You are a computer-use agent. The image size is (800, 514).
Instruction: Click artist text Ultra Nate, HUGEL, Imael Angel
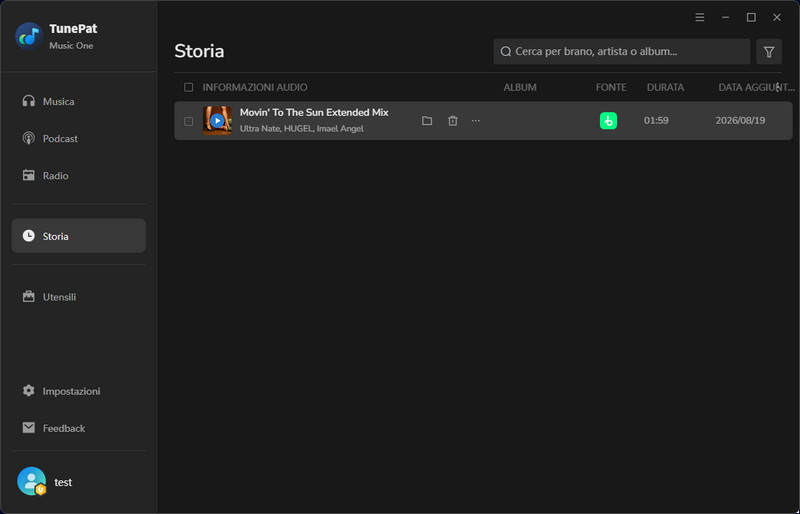click(x=302, y=129)
